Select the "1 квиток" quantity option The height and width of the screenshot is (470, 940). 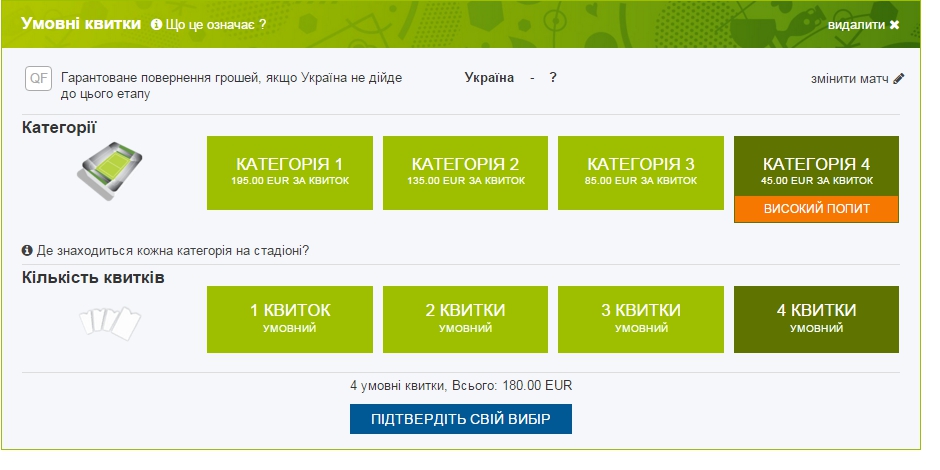[x=289, y=319]
